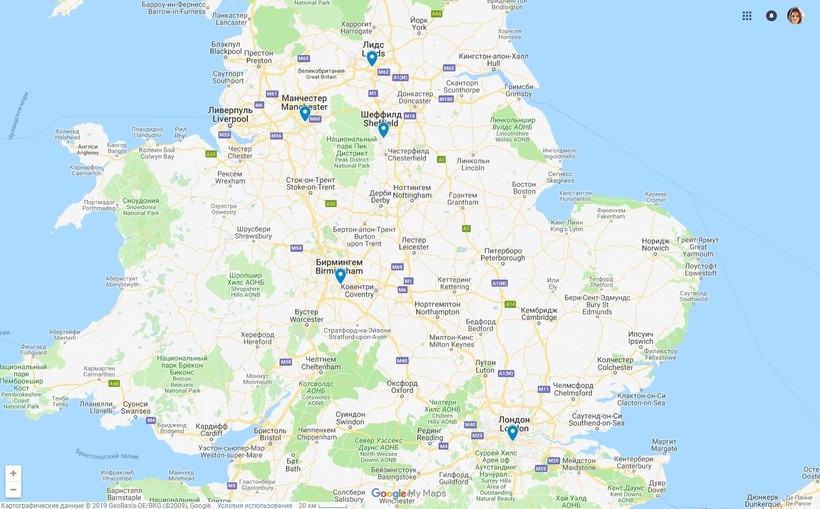Click the Oxford city label
This screenshot has width=820, height=509.
pos(402,387)
